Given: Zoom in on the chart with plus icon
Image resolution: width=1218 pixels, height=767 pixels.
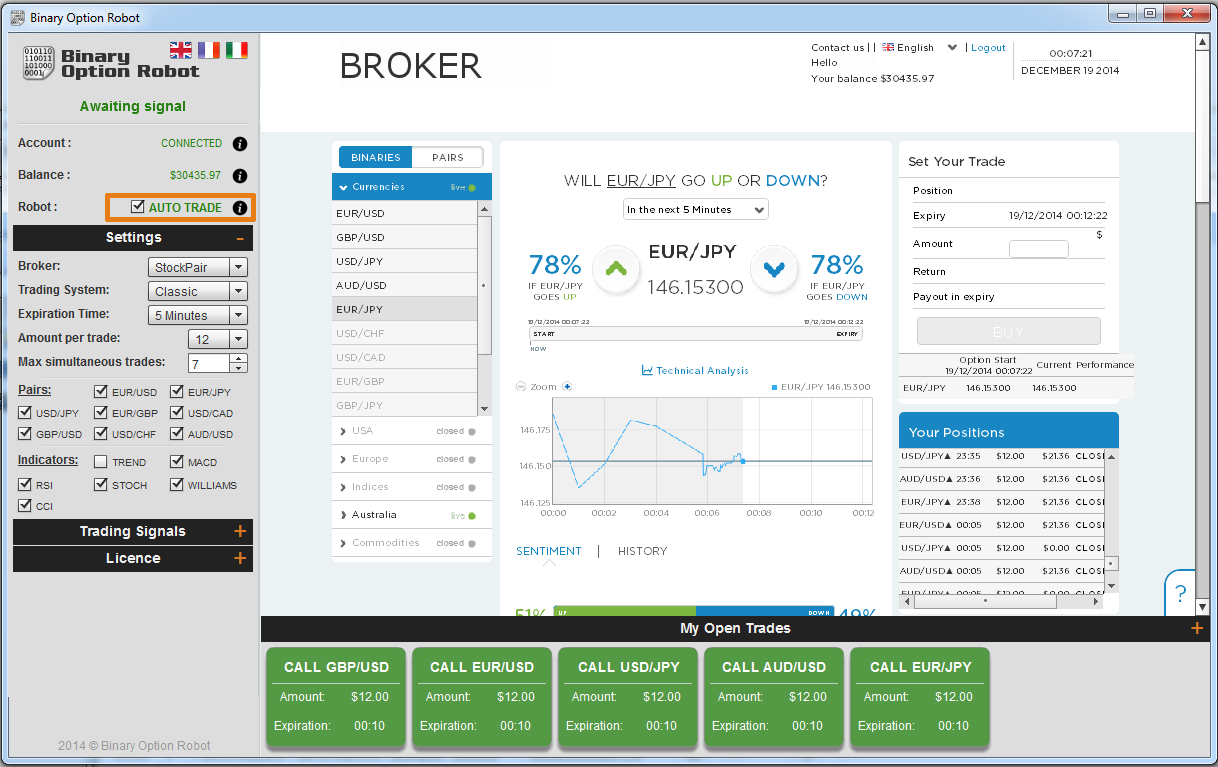Looking at the screenshot, I should tap(567, 387).
